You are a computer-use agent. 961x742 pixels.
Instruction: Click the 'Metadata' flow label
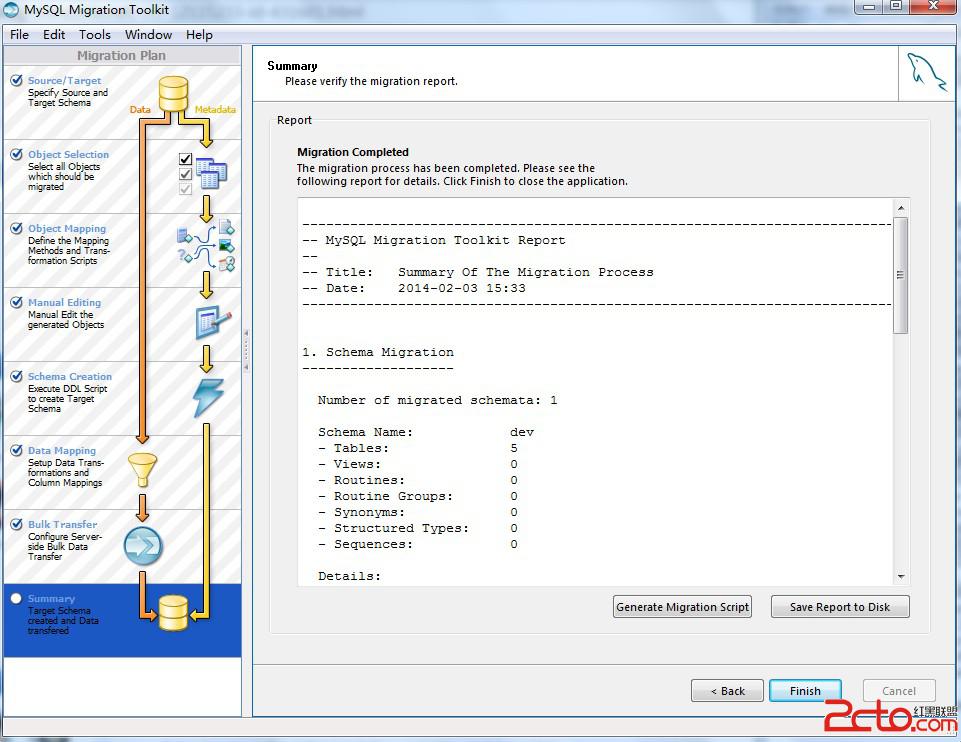coord(215,109)
